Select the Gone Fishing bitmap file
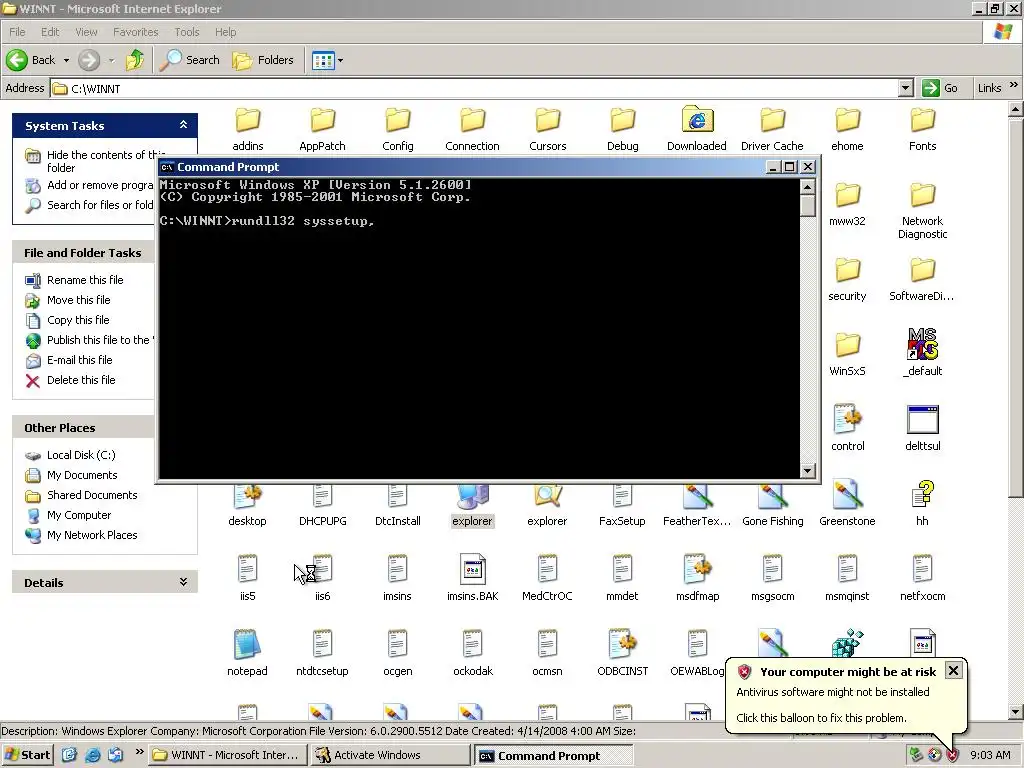The width and height of the screenshot is (1024, 768). tap(773, 504)
